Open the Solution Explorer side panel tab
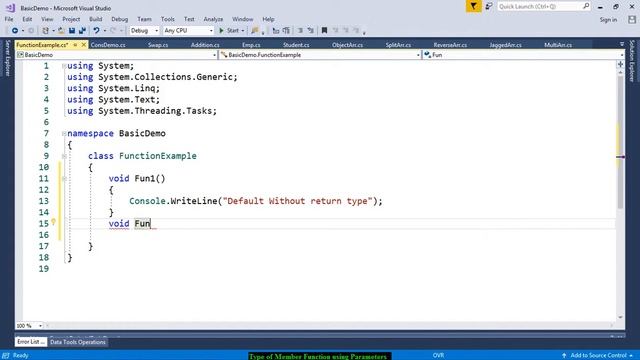Screen dimensions: 640x360 coord(632,61)
